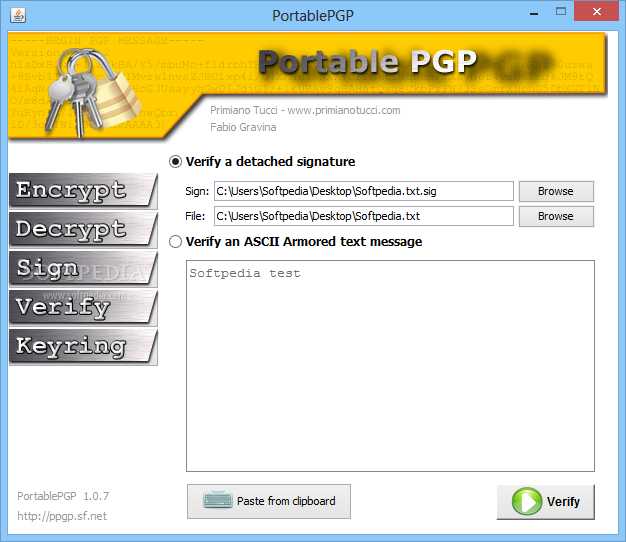Click the File path input field
The height and width of the screenshot is (542, 626).
pos(364,216)
